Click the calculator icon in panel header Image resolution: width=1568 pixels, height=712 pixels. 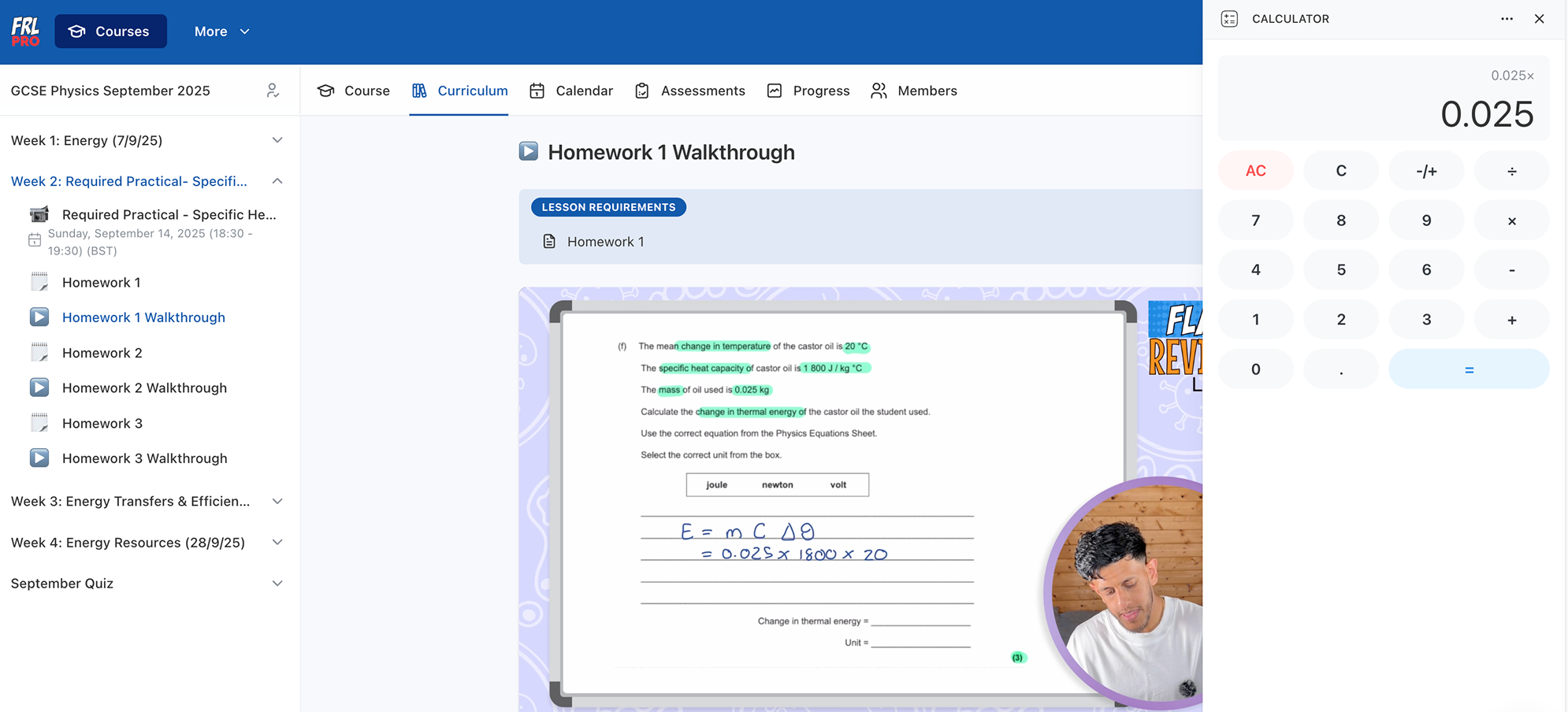pos(1229,18)
